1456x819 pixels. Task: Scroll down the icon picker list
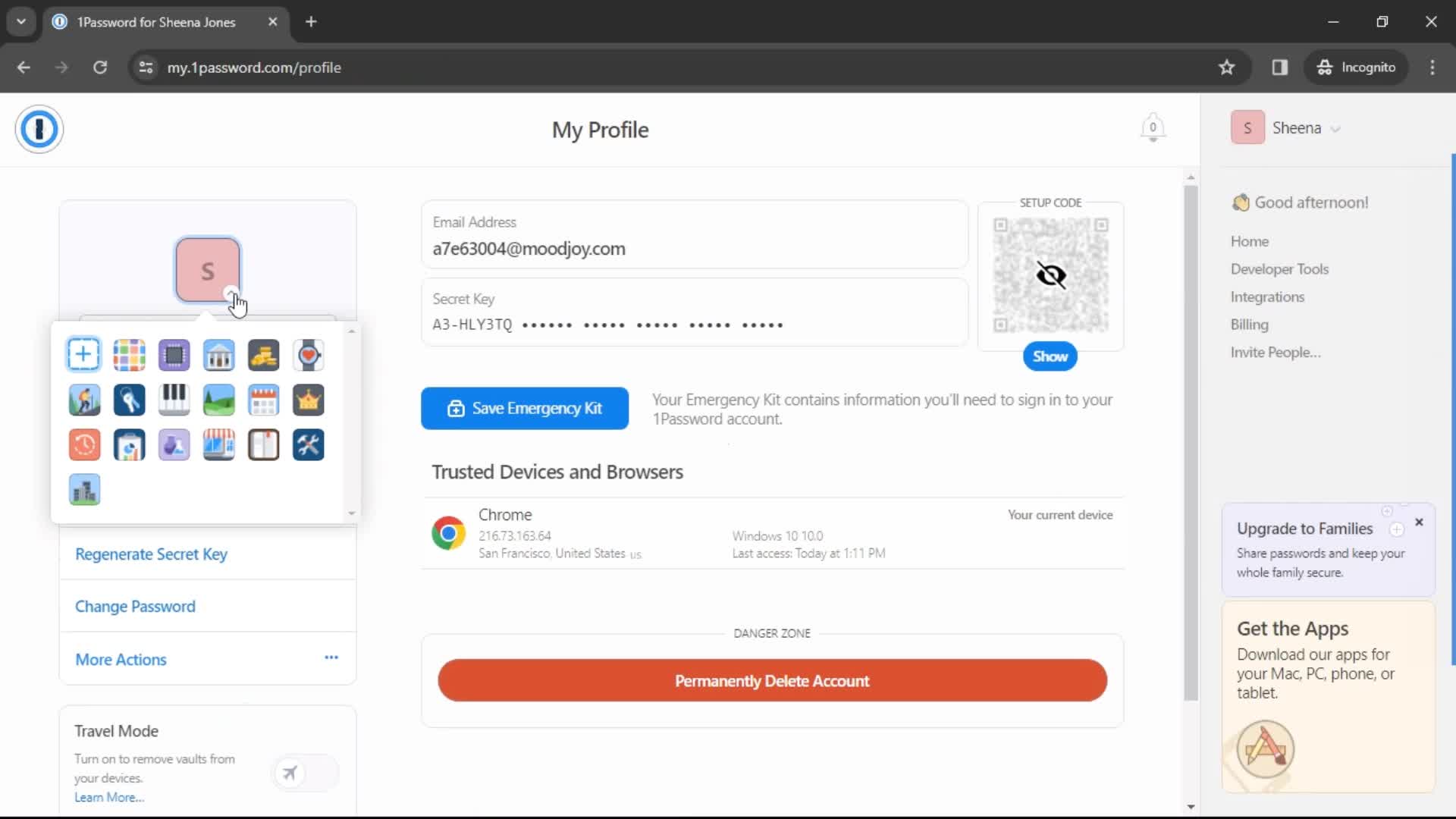pyautogui.click(x=351, y=513)
